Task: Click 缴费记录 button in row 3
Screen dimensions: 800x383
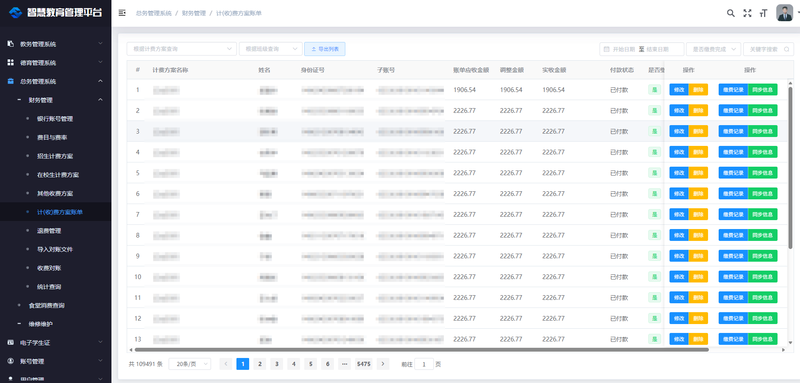Action: tap(733, 131)
